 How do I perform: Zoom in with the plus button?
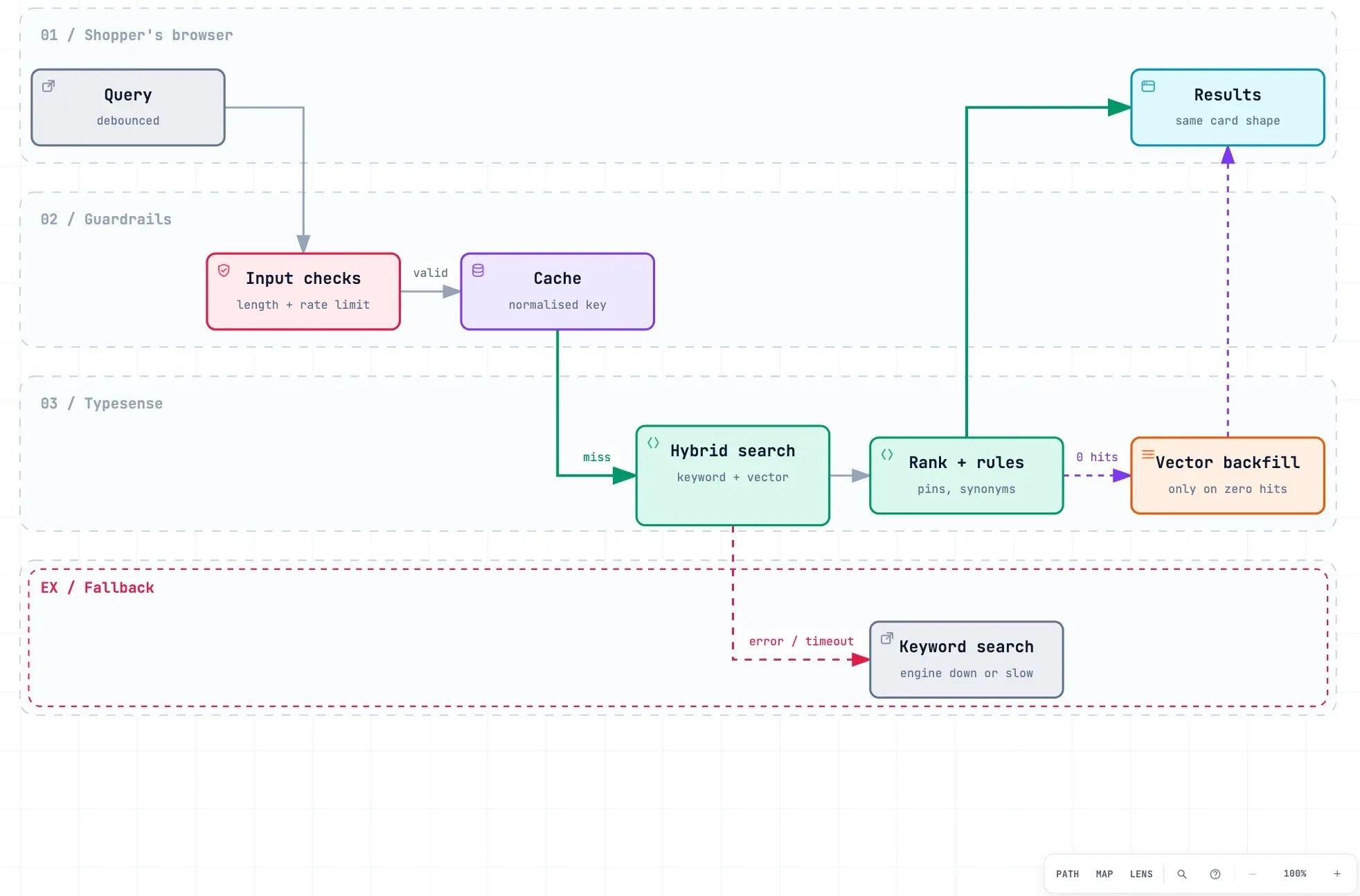tap(1337, 874)
